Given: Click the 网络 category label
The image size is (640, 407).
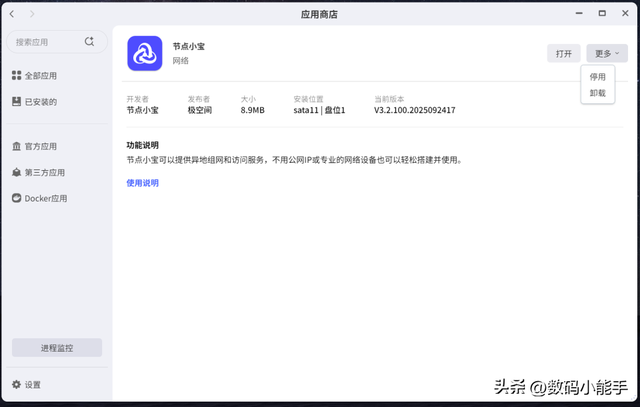Looking at the screenshot, I should click(x=180, y=60).
